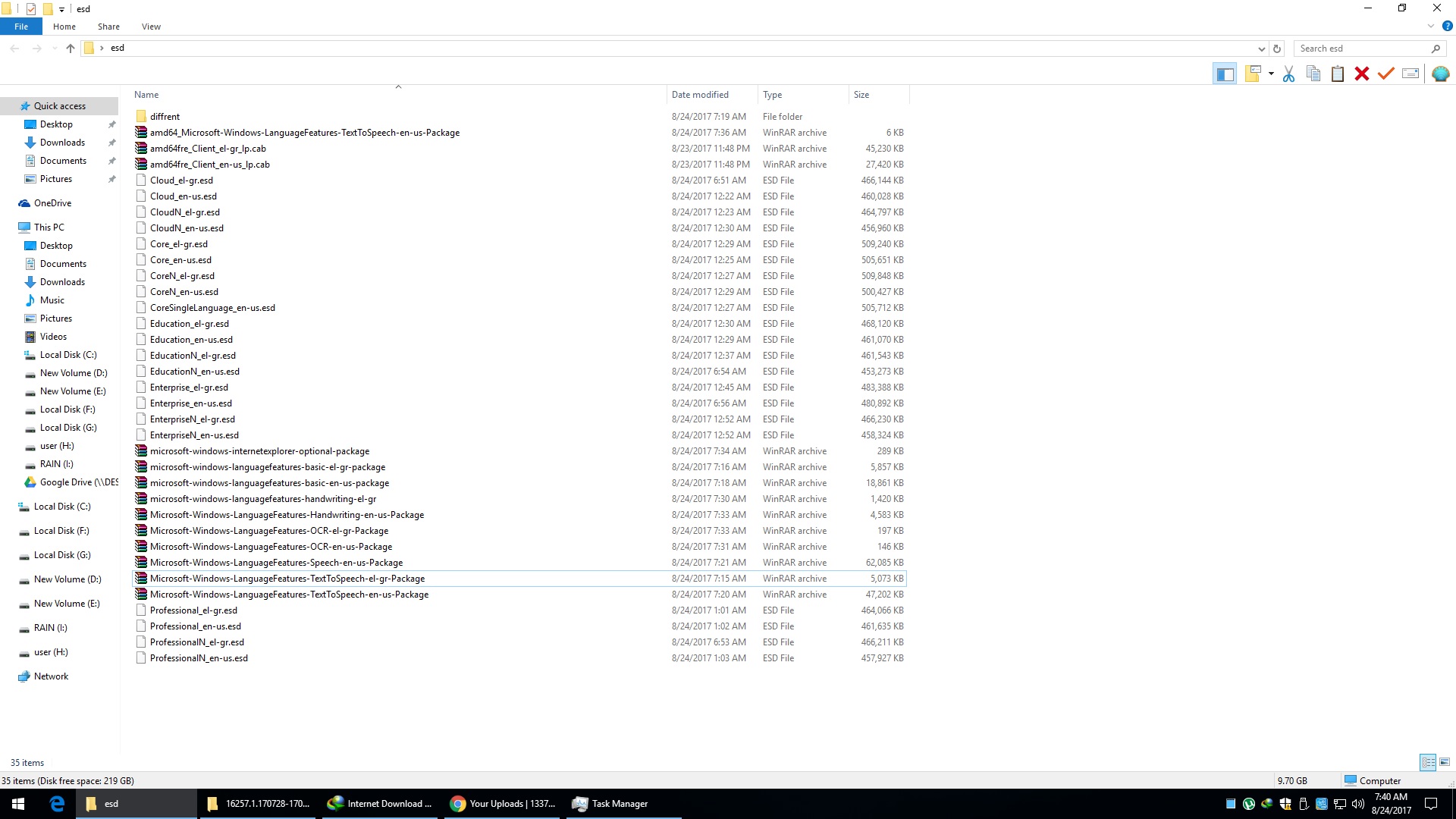Click the search magnifier icon
Viewport: 1456px width, 819px height.
pos(1436,49)
